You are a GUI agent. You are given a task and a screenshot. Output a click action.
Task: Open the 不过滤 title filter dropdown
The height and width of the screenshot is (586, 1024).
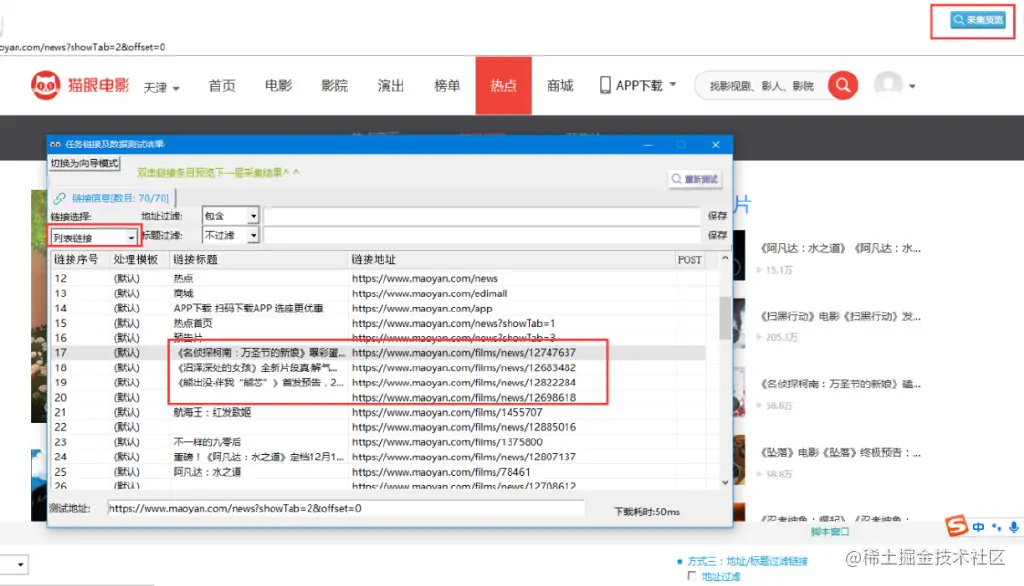click(x=230, y=235)
